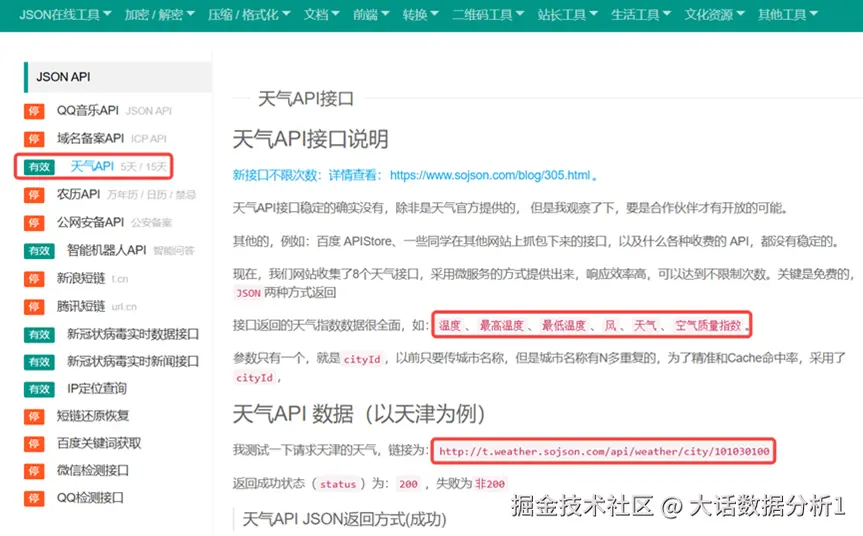The width and height of the screenshot is (863, 536).
Task: Click the 停 badge beside 微信检测接口
Action: [x=34, y=471]
